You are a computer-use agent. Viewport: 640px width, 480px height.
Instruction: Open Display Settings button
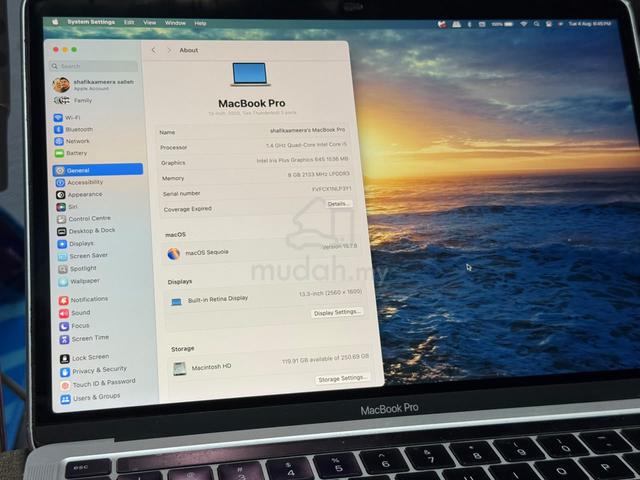[x=337, y=313]
